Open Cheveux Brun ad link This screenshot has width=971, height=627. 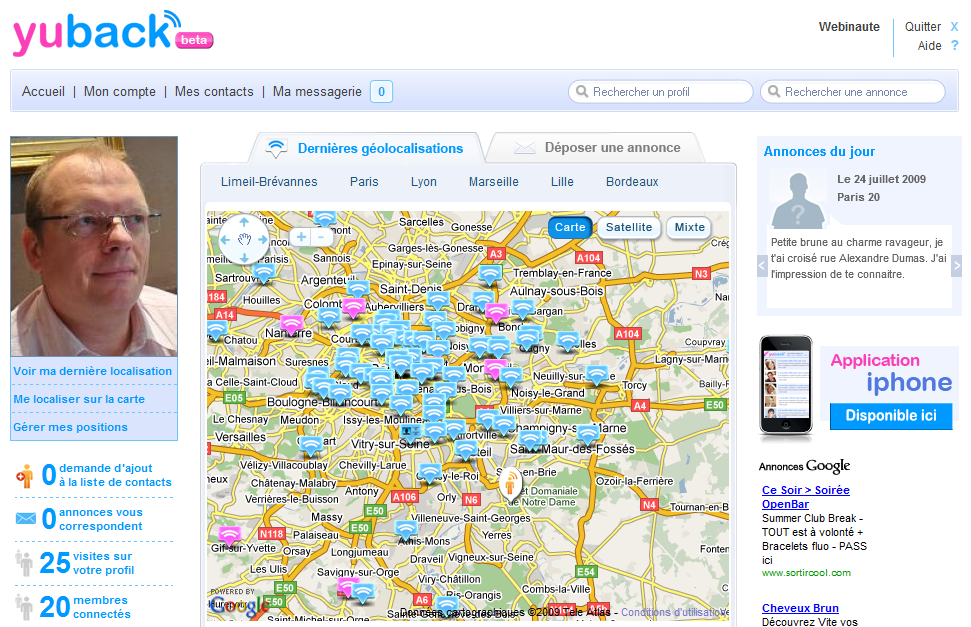click(x=800, y=608)
